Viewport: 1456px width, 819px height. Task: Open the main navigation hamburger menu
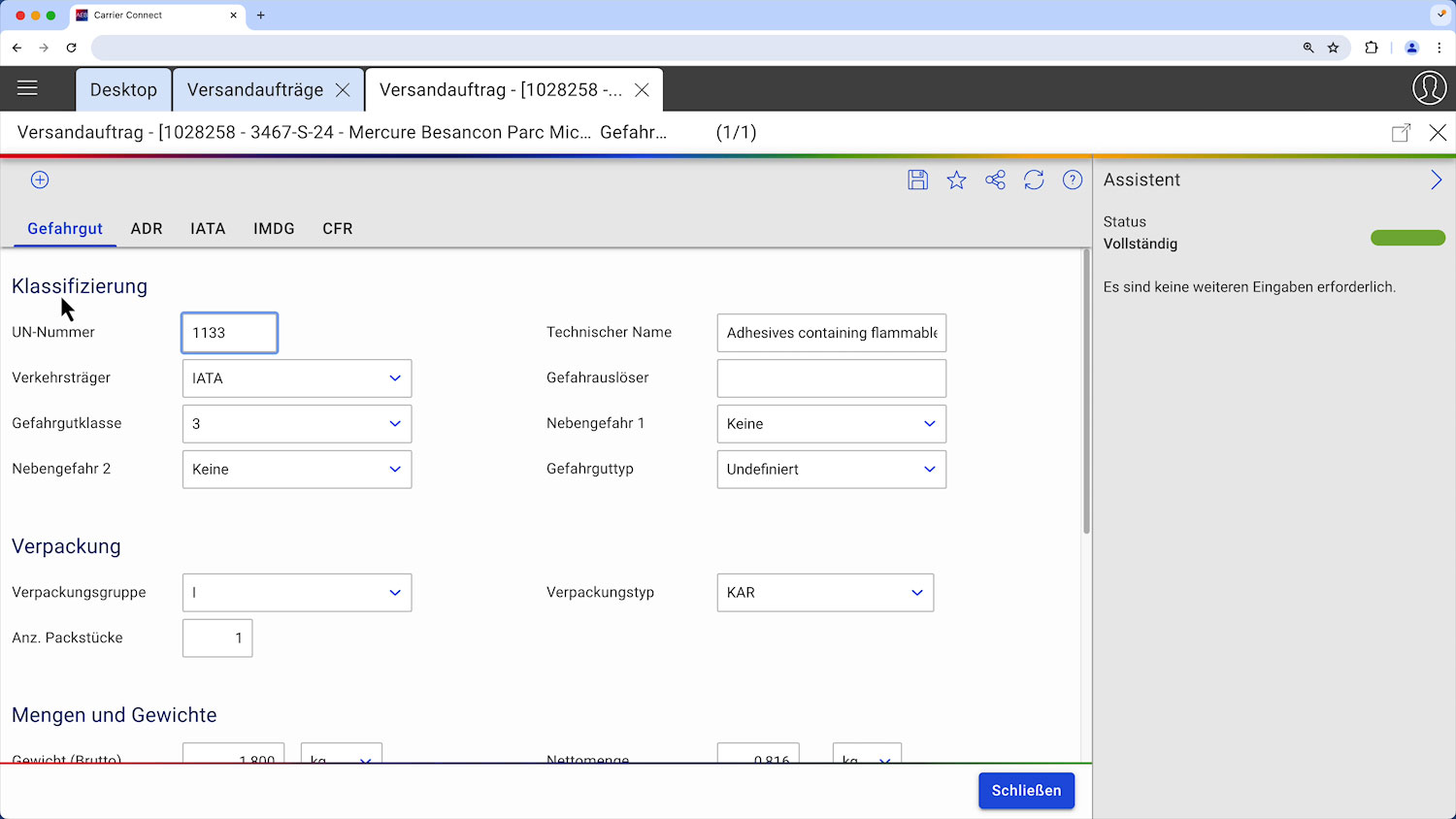coord(27,87)
